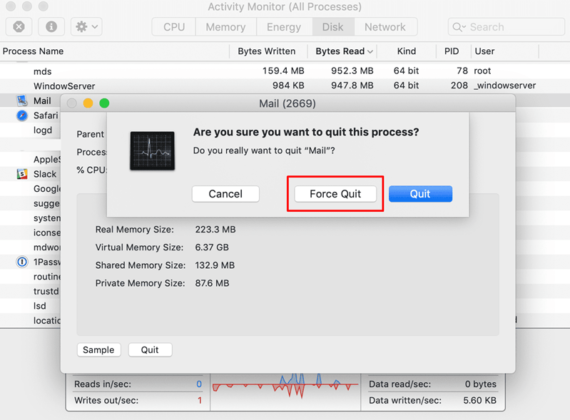The image size is (570, 420).
Task: Select the logd process row
Action: [x=31, y=130]
